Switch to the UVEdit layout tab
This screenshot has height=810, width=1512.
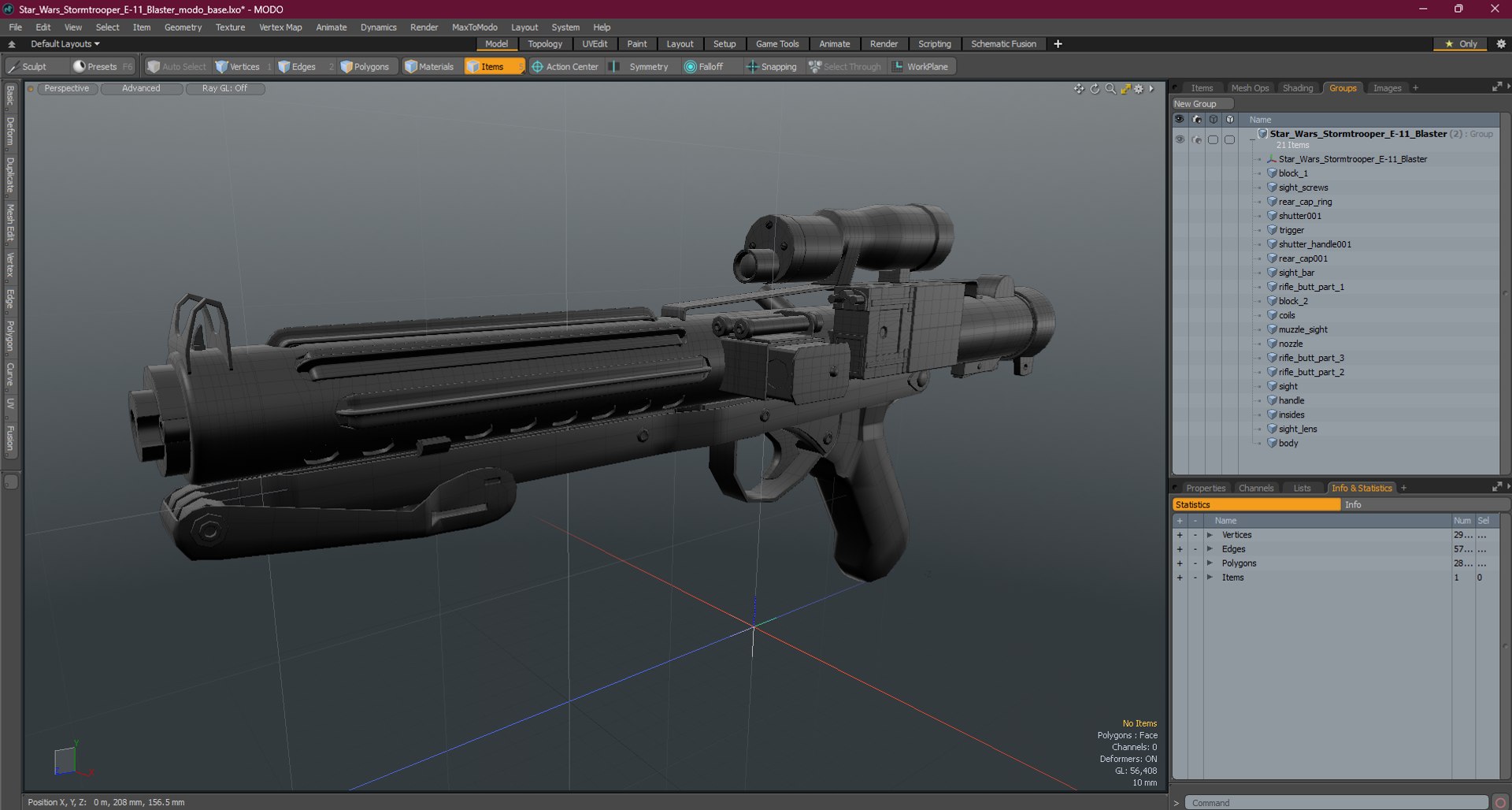[595, 44]
